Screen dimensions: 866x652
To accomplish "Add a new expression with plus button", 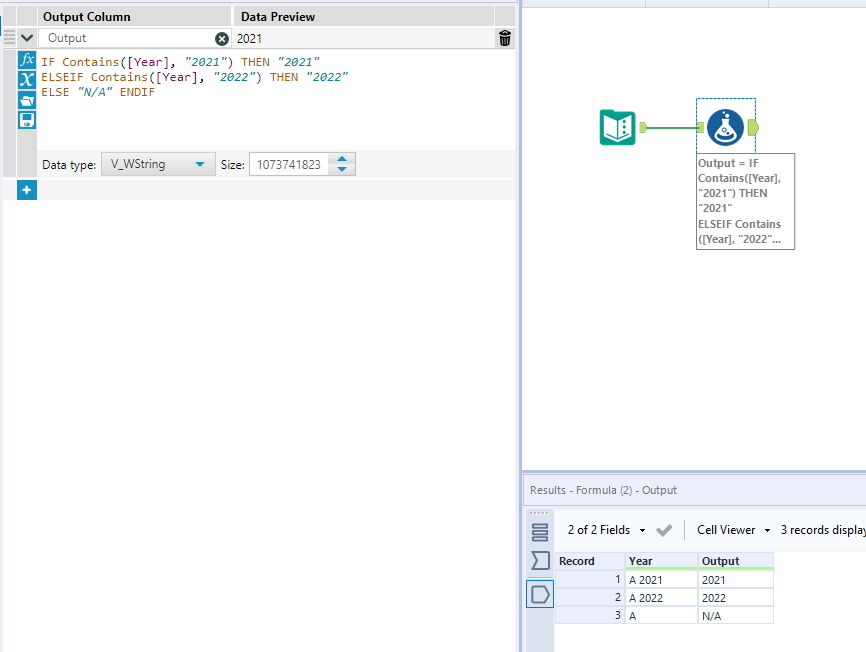I will [x=27, y=190].
